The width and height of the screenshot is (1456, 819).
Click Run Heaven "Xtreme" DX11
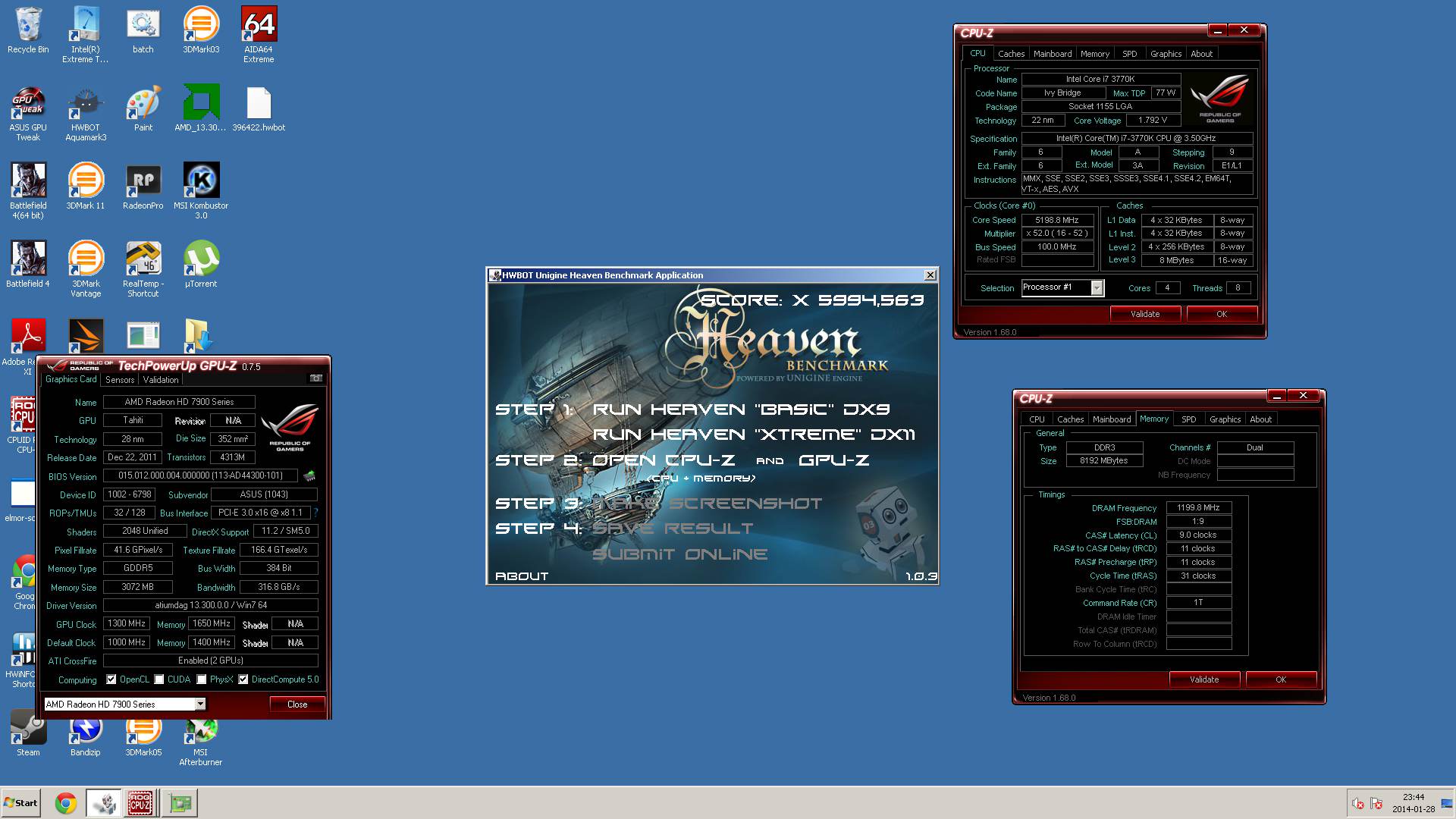click(754, 435)
